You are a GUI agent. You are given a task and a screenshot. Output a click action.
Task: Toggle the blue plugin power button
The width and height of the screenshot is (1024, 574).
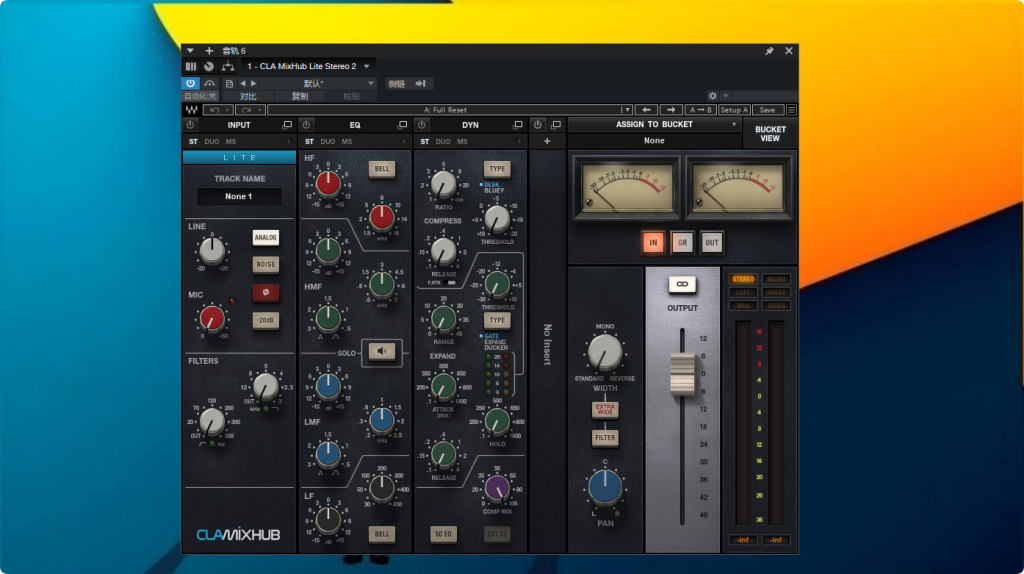coord(191,84)
